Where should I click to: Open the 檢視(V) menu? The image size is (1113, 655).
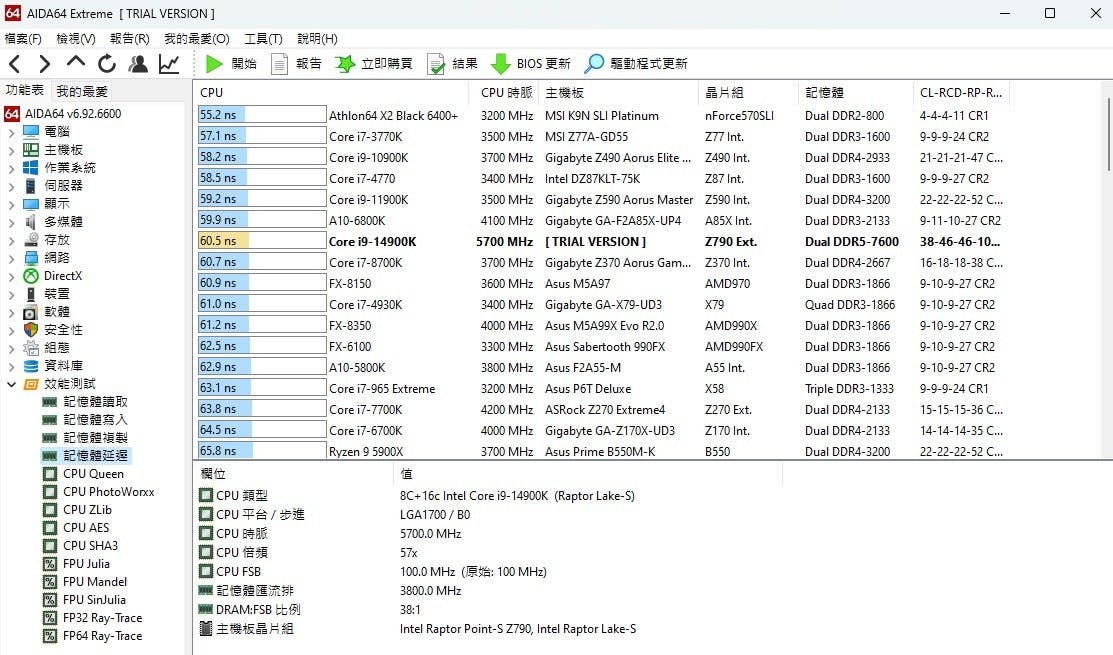point(76,38)
